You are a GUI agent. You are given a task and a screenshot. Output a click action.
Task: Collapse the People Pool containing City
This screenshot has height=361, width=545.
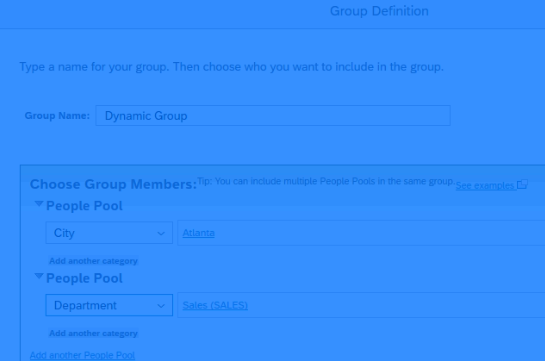pos(39,204)
